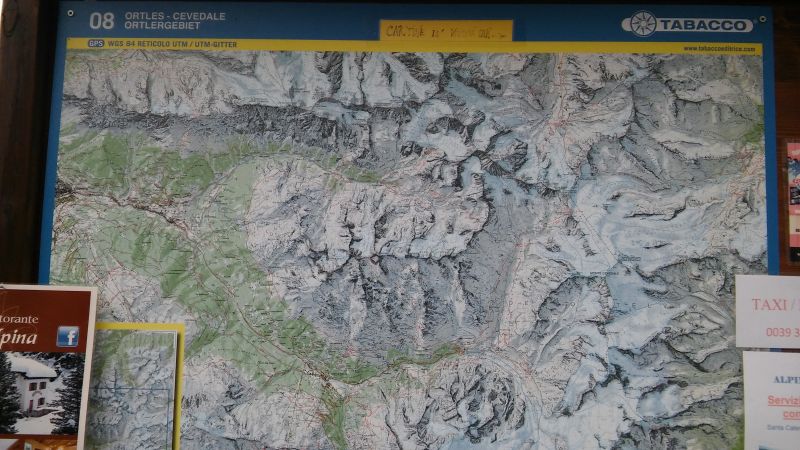Click the pink brochure beside the map

(x=793, y=202)
